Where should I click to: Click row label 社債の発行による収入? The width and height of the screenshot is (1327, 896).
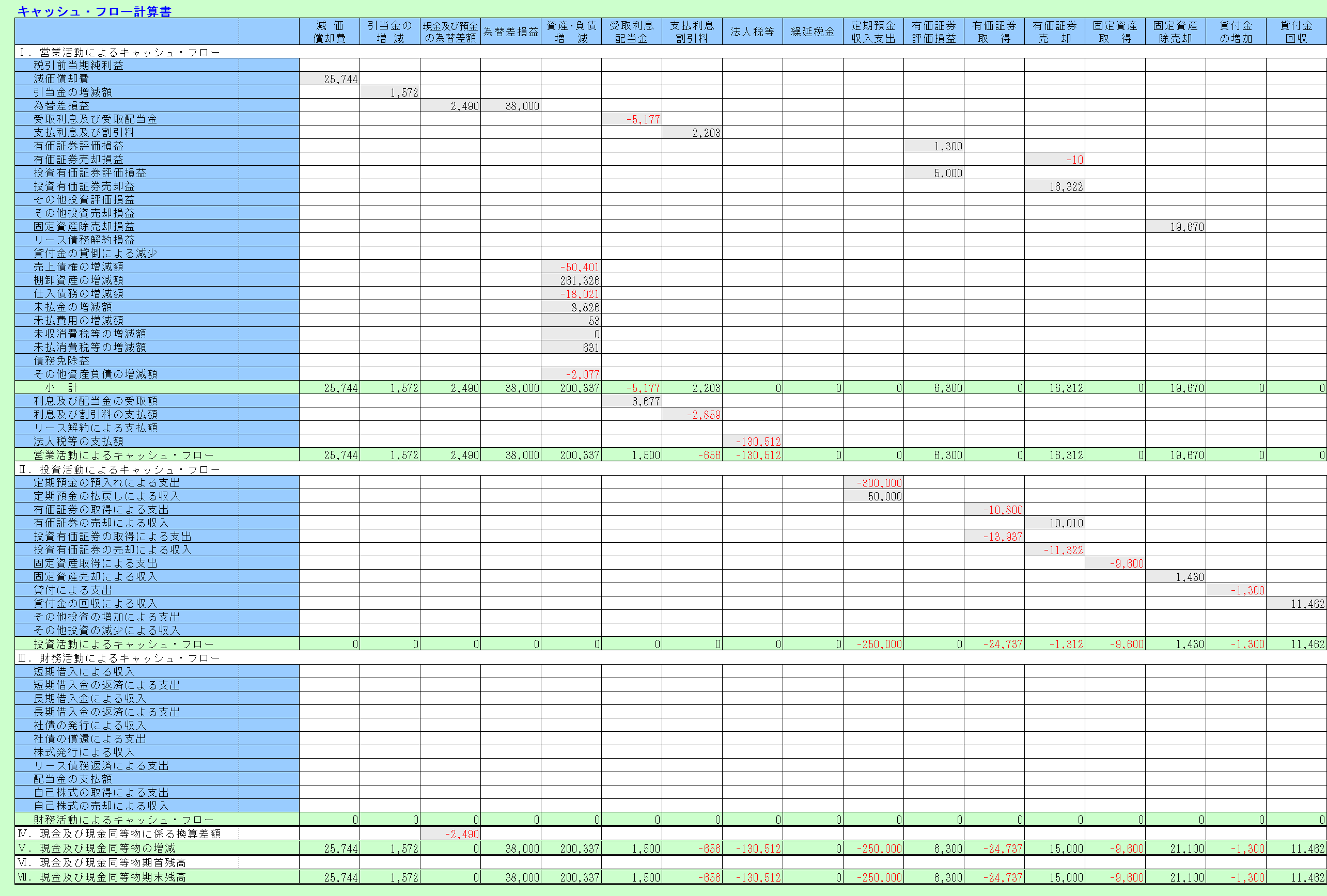(90, 725)
